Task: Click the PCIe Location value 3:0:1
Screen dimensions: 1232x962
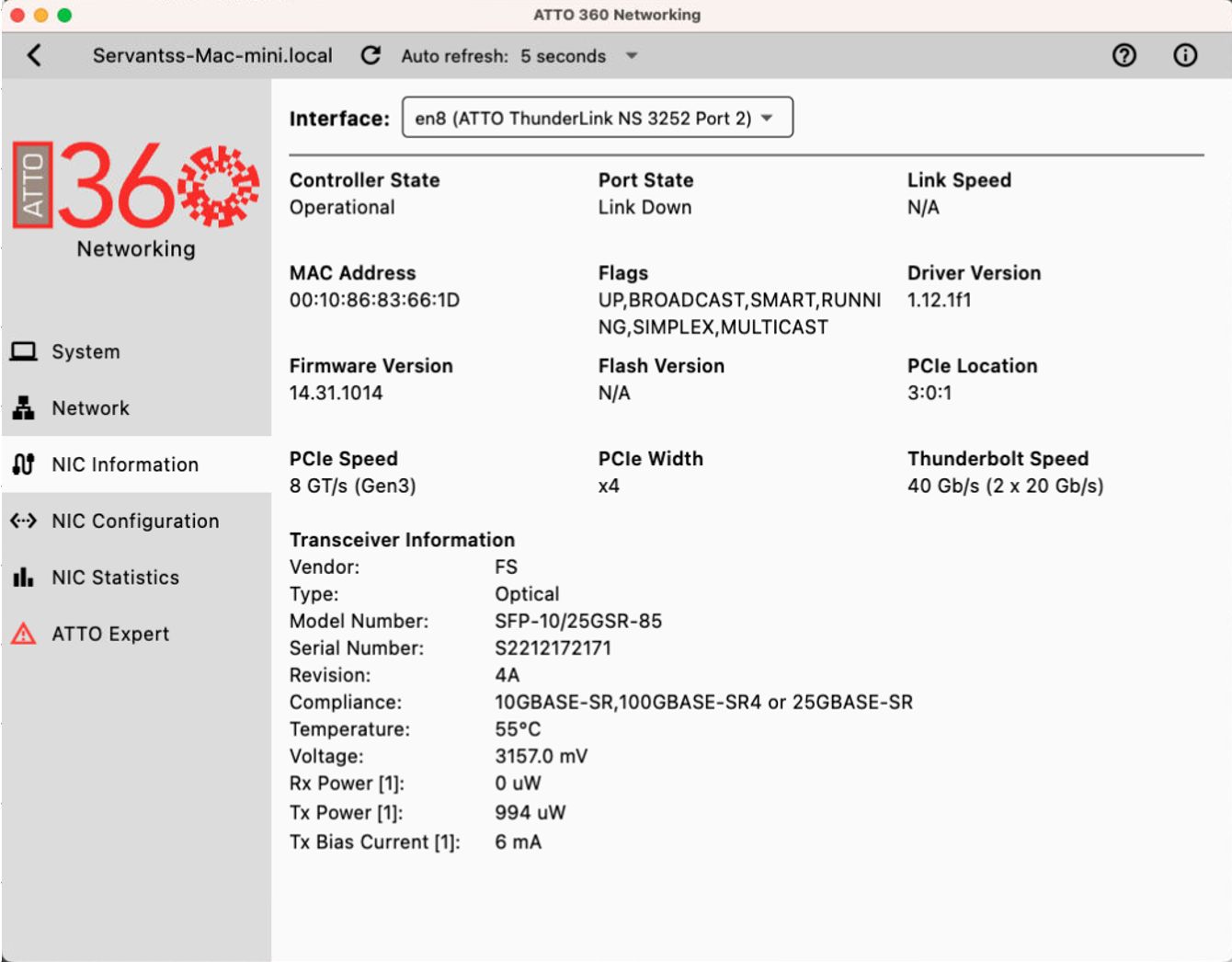Action: (930, 393)
